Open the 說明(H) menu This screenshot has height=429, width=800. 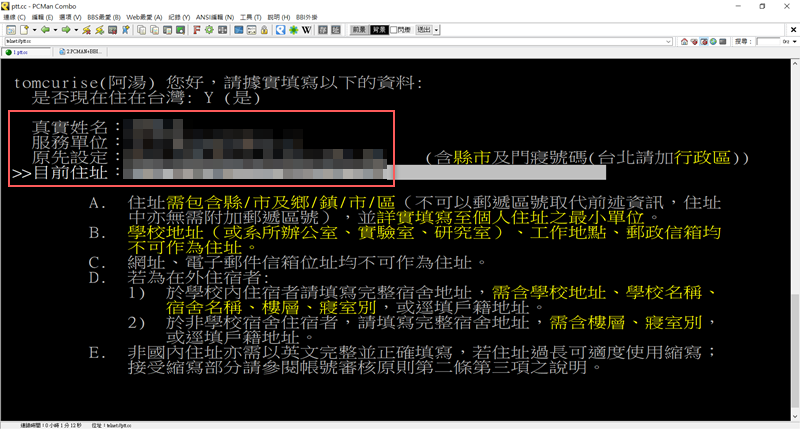tap(279, 17)
